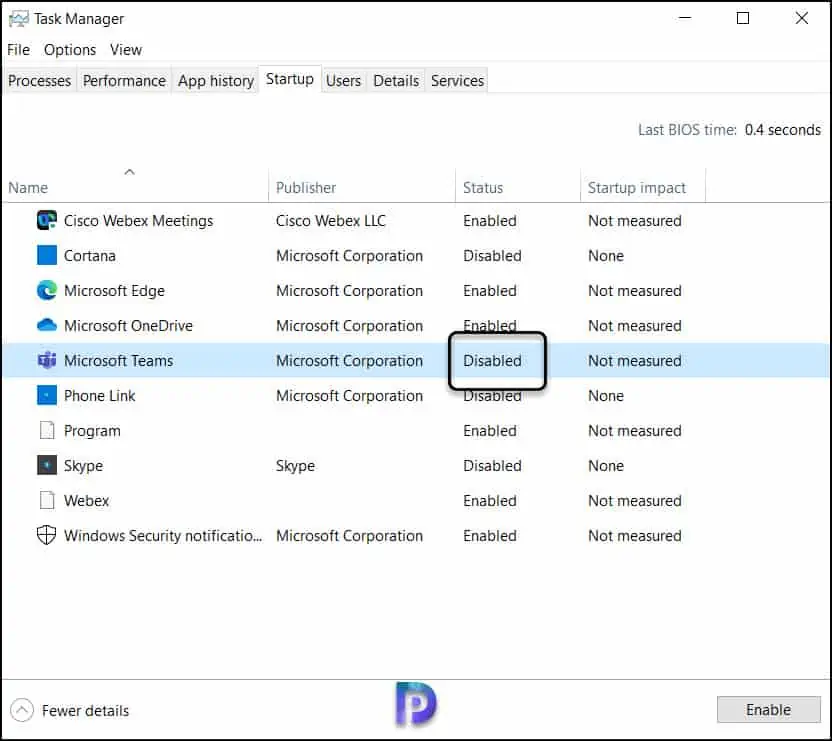Maximize the Task Manager window
832x741 pixels.
[x=743, y=18]
